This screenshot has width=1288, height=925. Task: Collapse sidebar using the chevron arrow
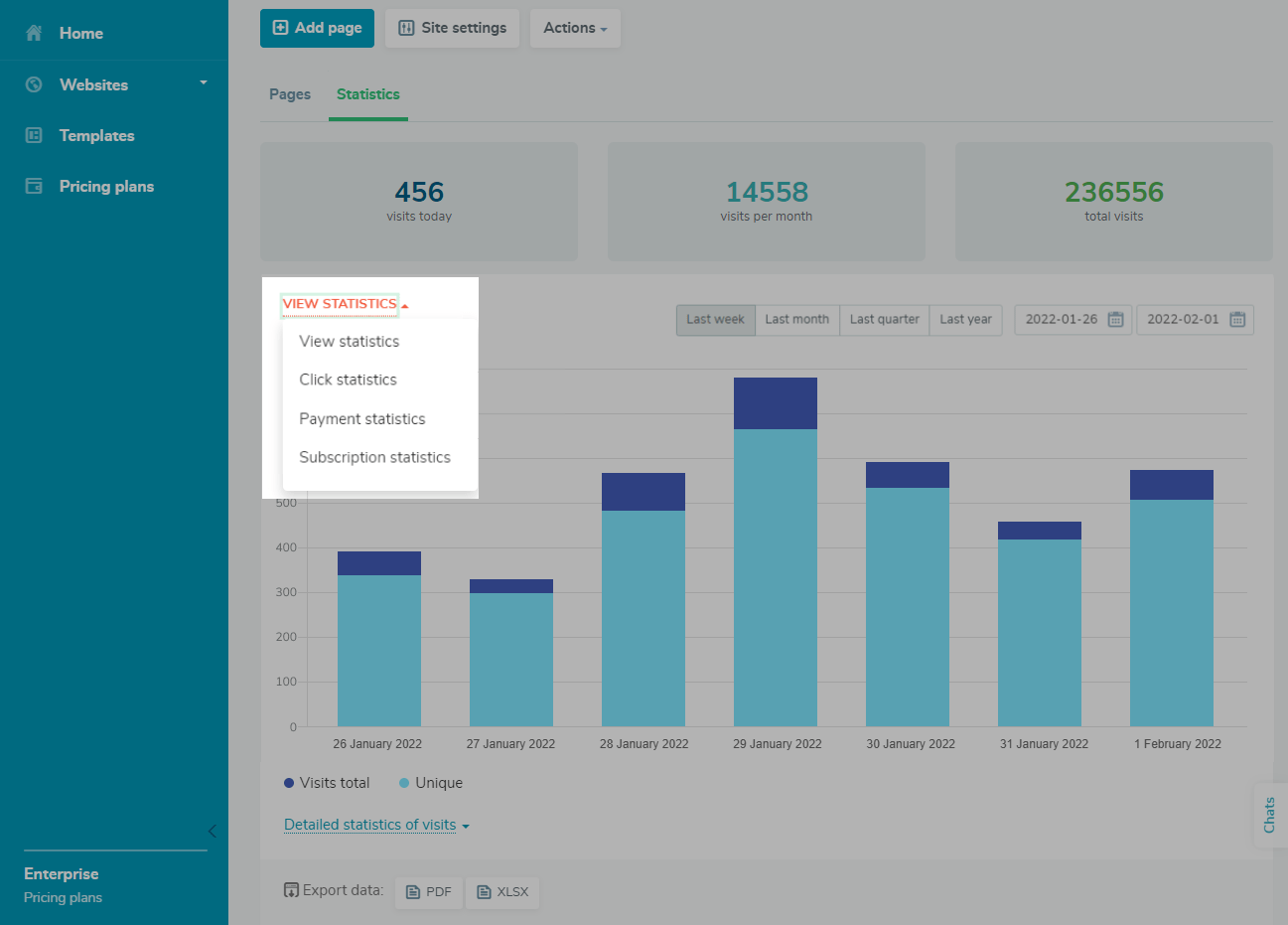[x=212, y=831]
